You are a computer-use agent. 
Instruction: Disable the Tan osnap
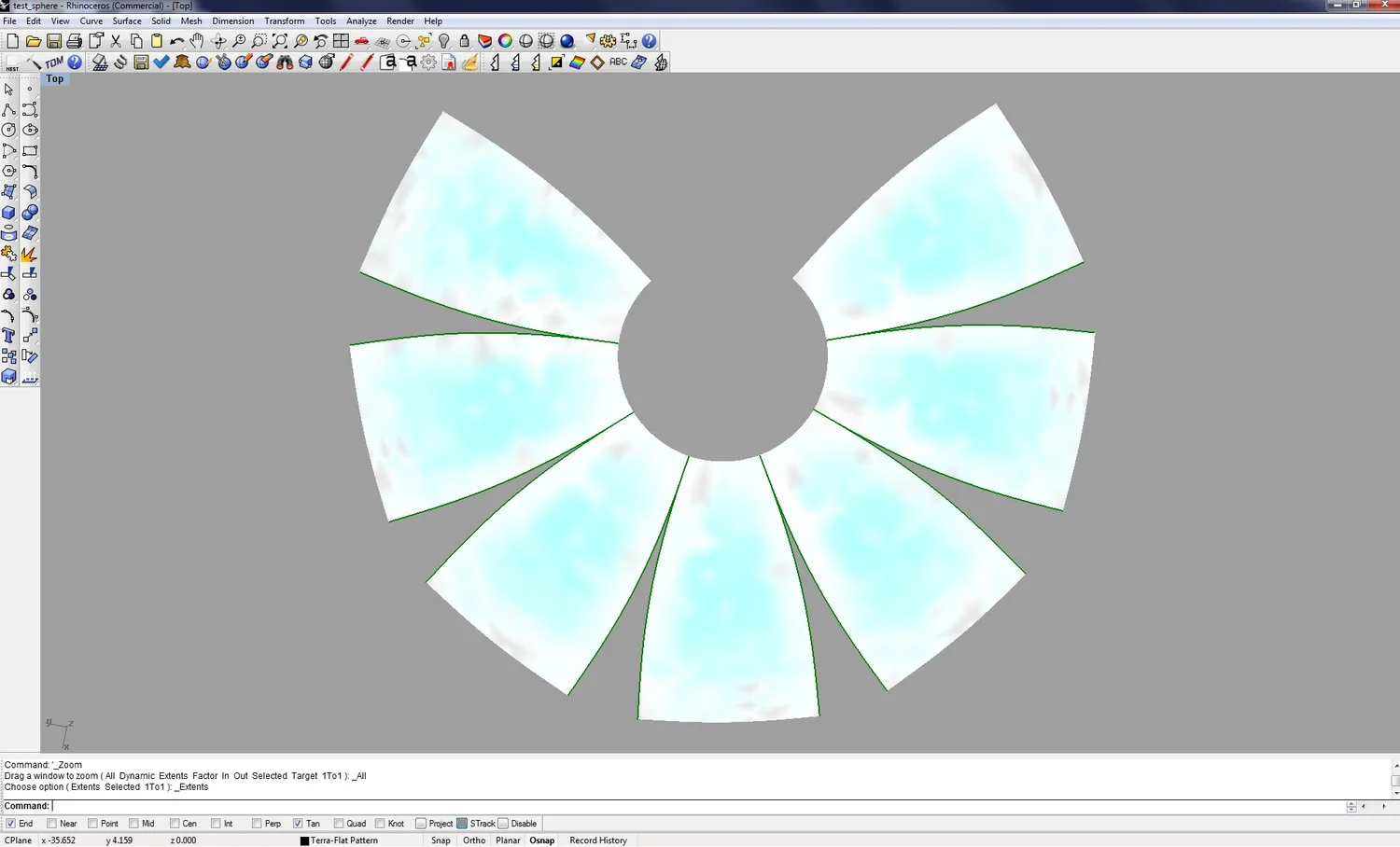click(x=299, y=823)
